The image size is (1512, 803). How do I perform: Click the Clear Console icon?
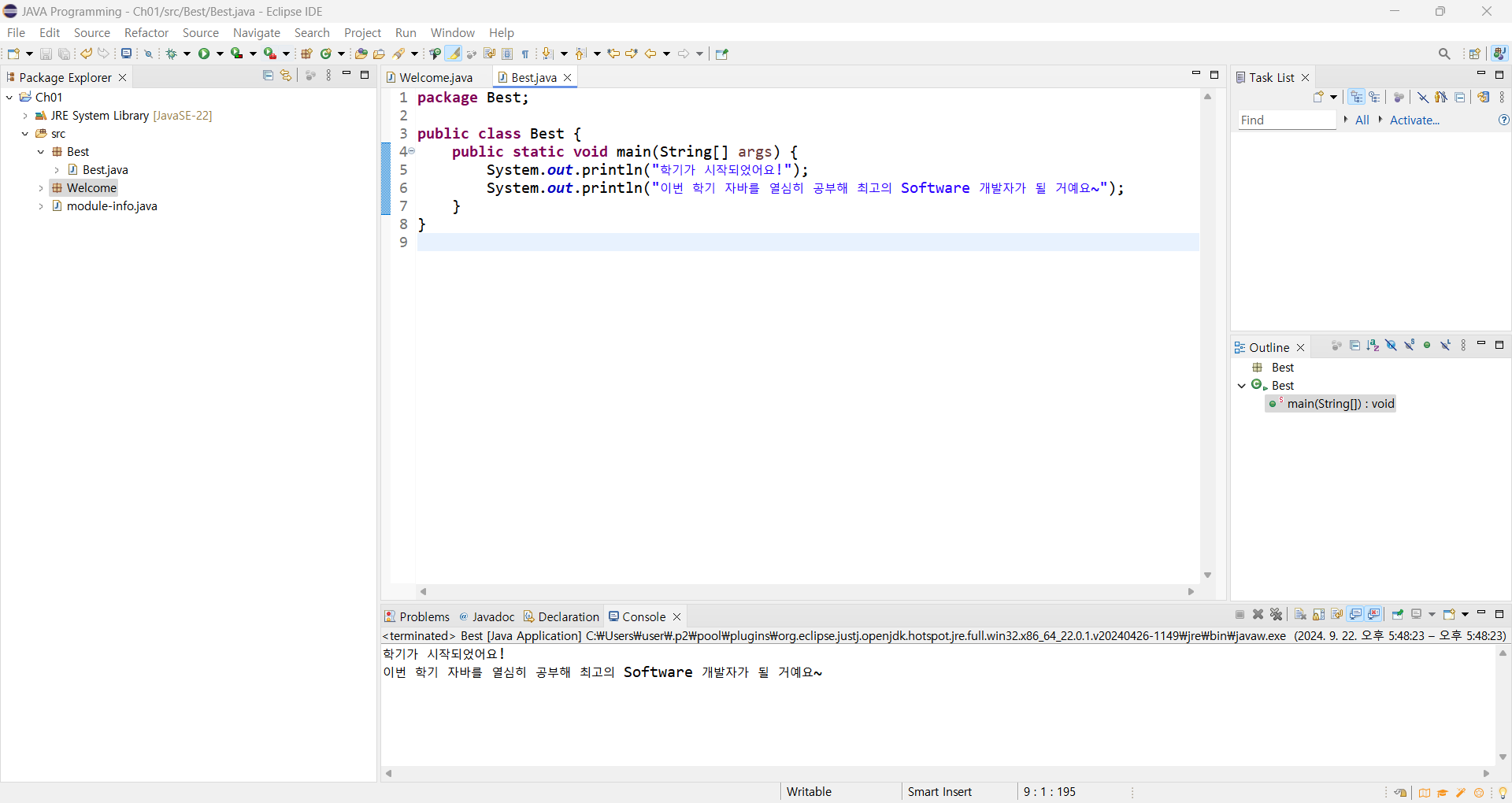1300,614
